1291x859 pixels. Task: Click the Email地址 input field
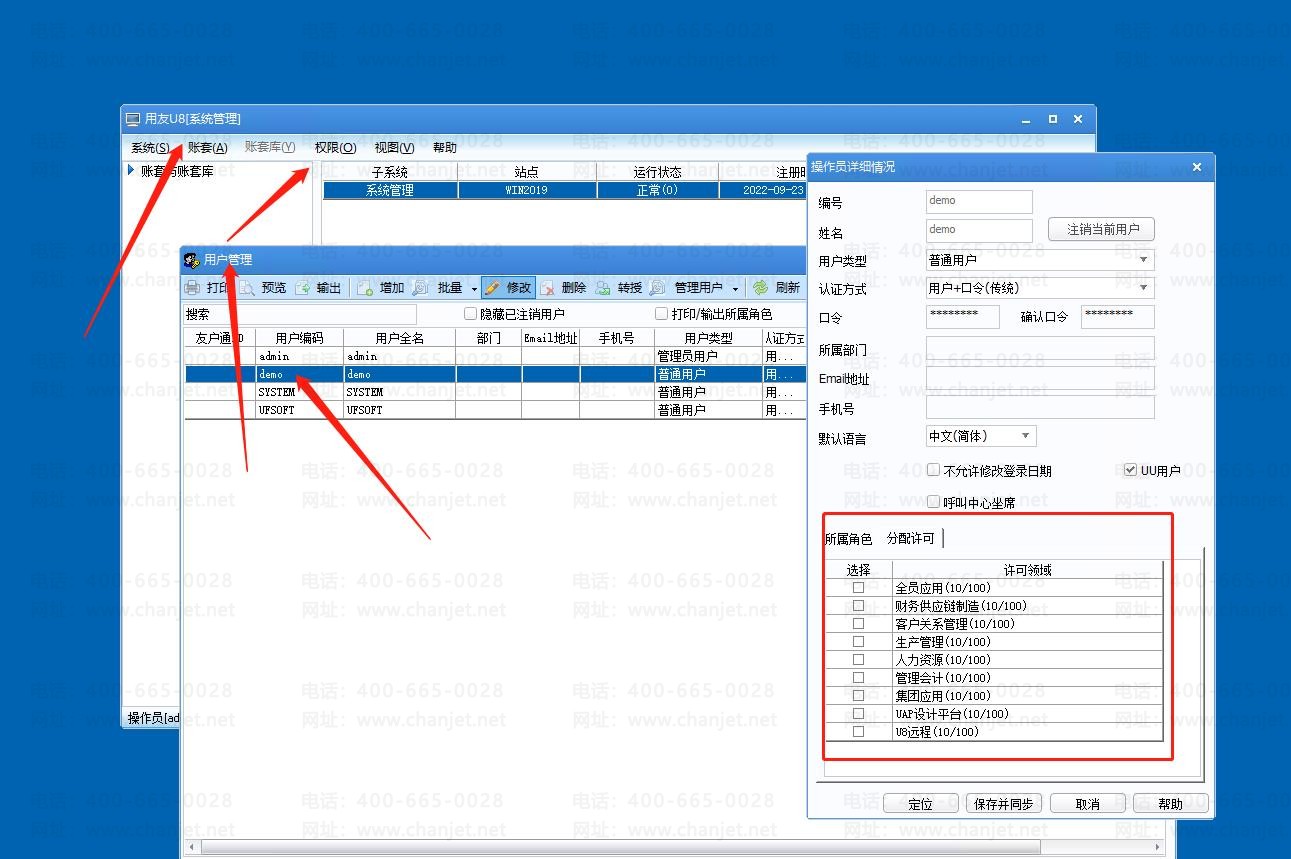tap(1040, 378)
